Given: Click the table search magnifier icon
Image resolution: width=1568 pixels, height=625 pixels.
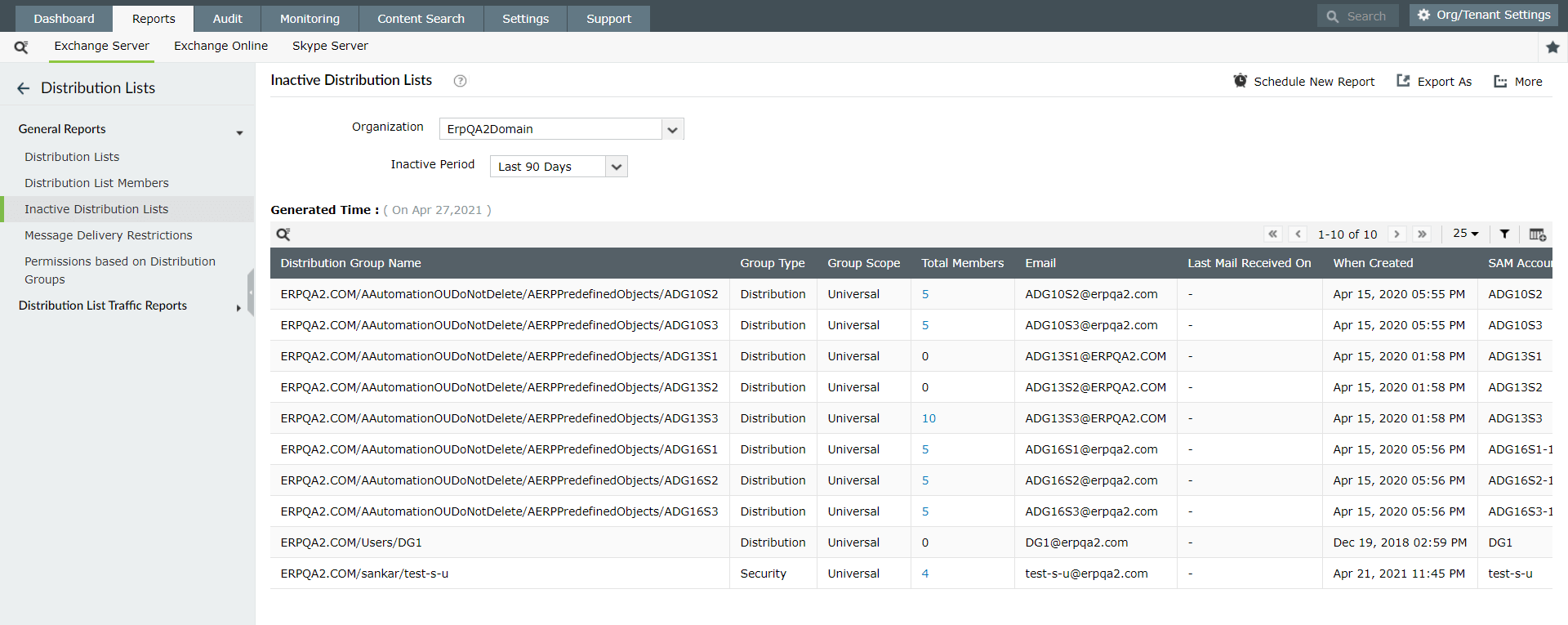Looking at the screenshot, I should point(283,234).
